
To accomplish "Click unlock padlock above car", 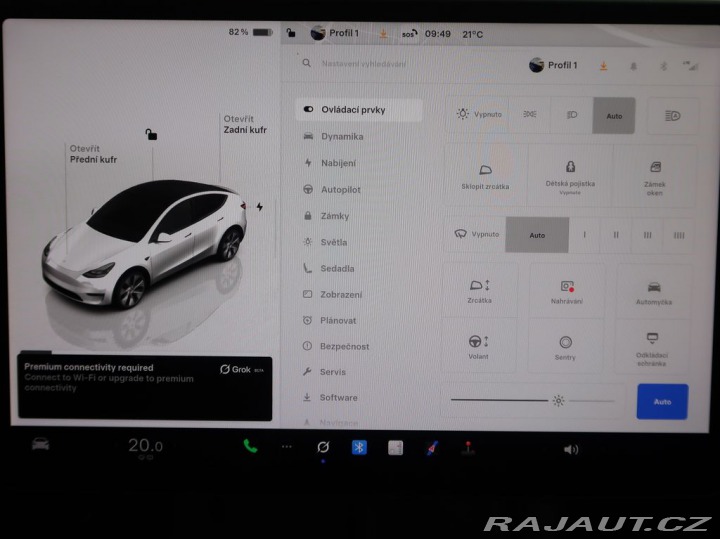I will tap(151, 134).
